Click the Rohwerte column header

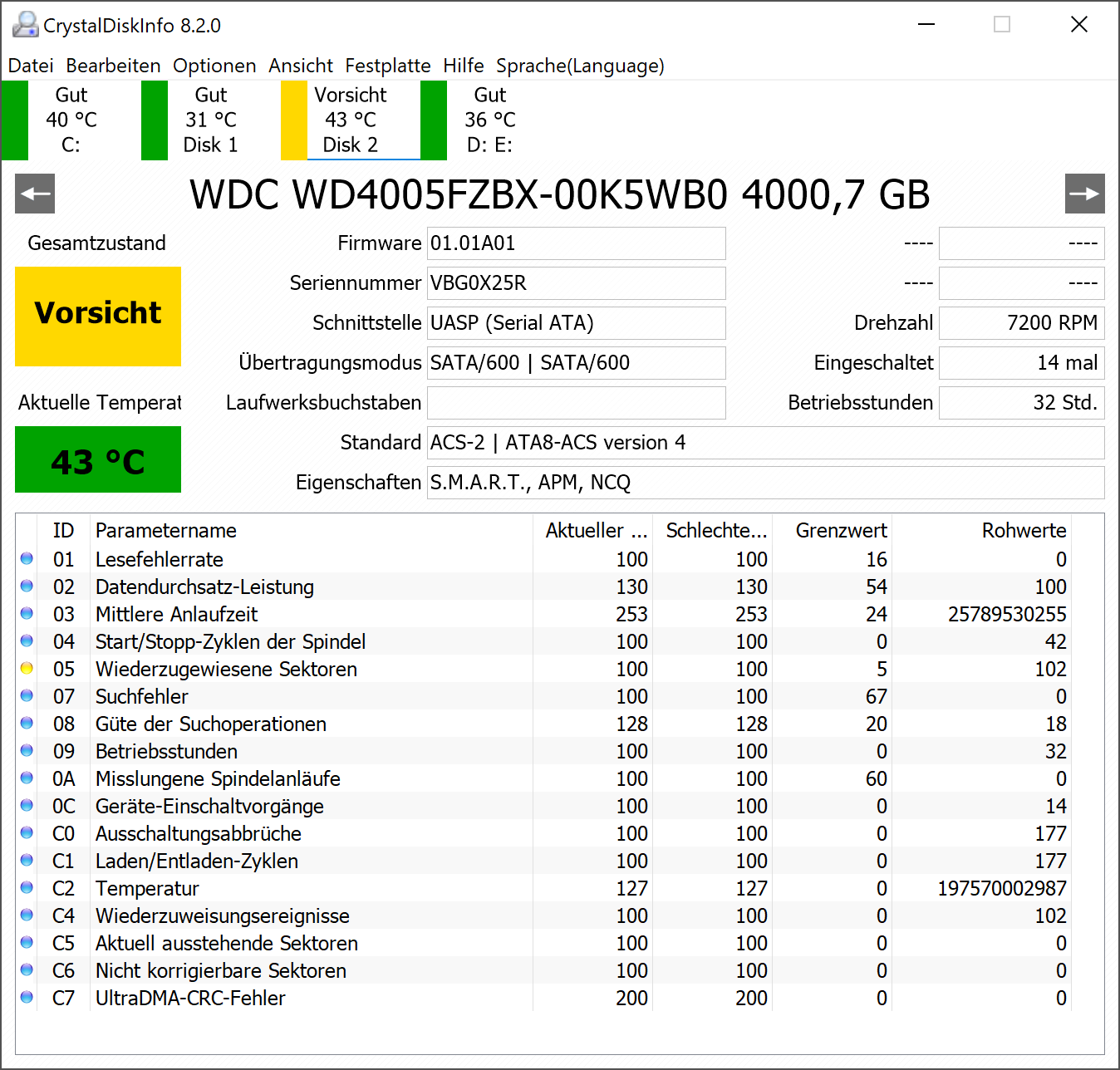coord(981,530)
